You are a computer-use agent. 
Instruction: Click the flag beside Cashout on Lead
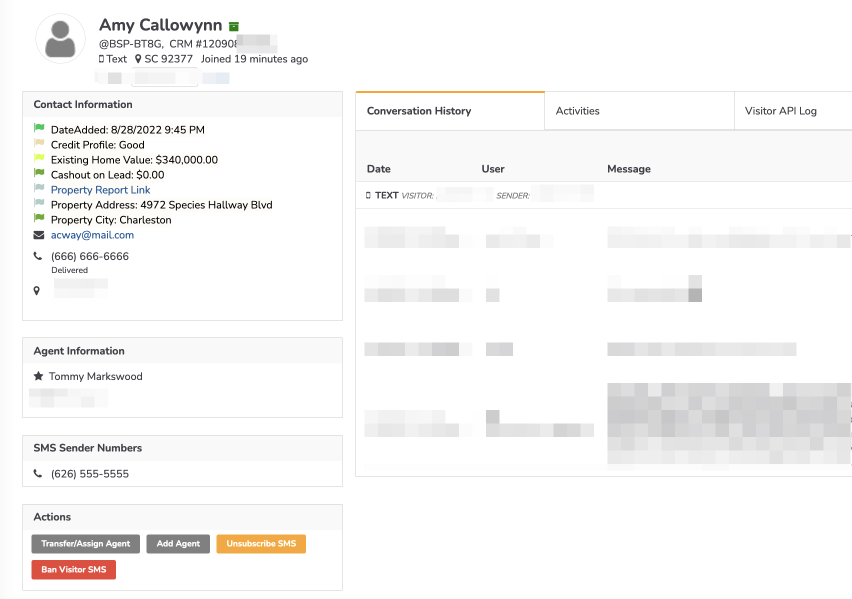[39, 174]
